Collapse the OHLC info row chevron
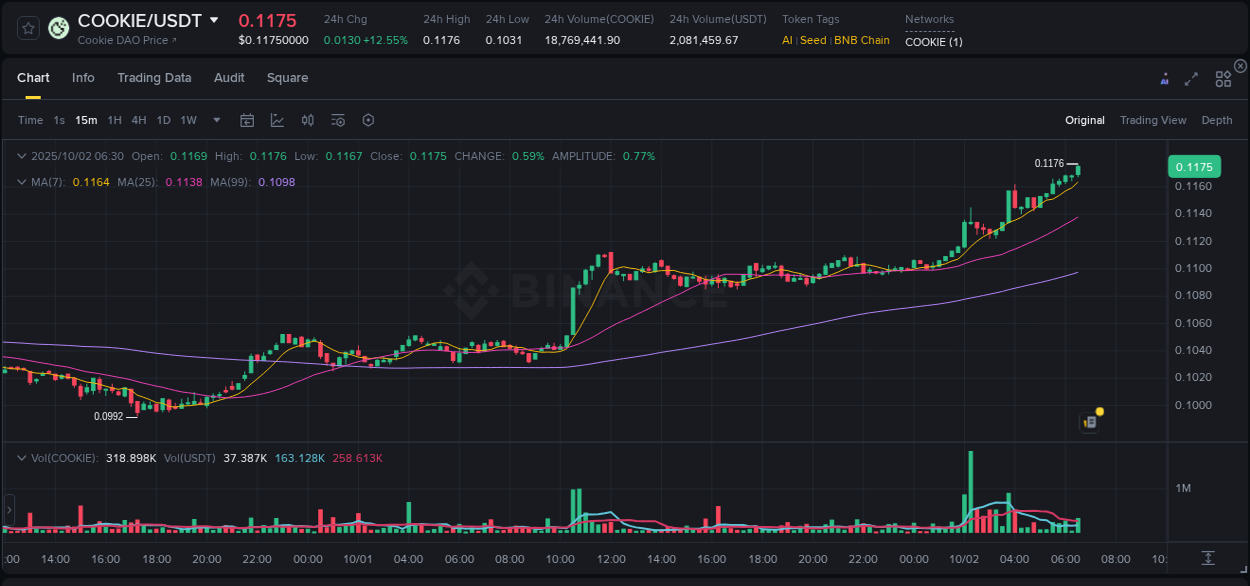 click(x=22, y=156)
